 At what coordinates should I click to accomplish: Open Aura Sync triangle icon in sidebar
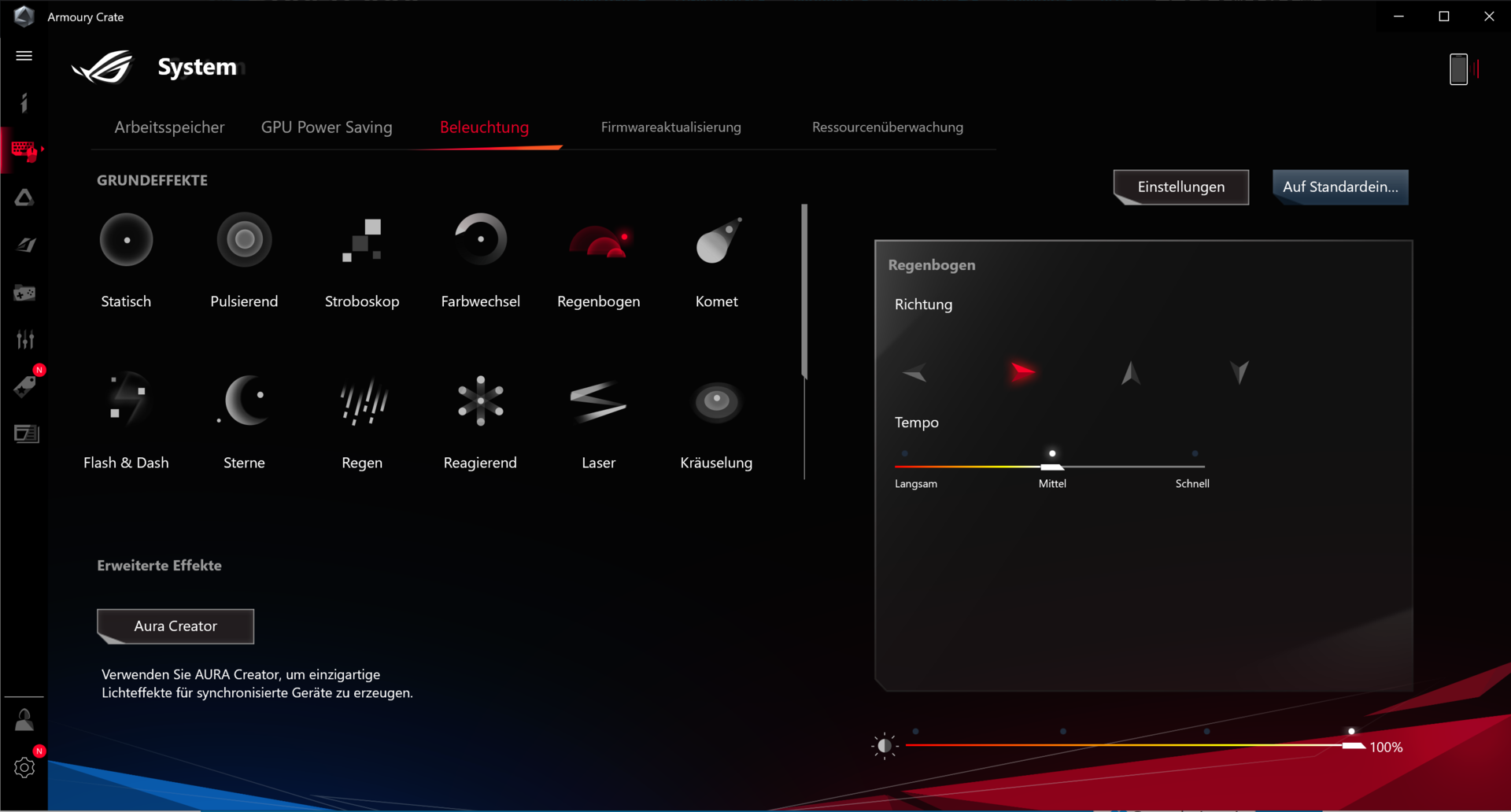coord(24,197)
